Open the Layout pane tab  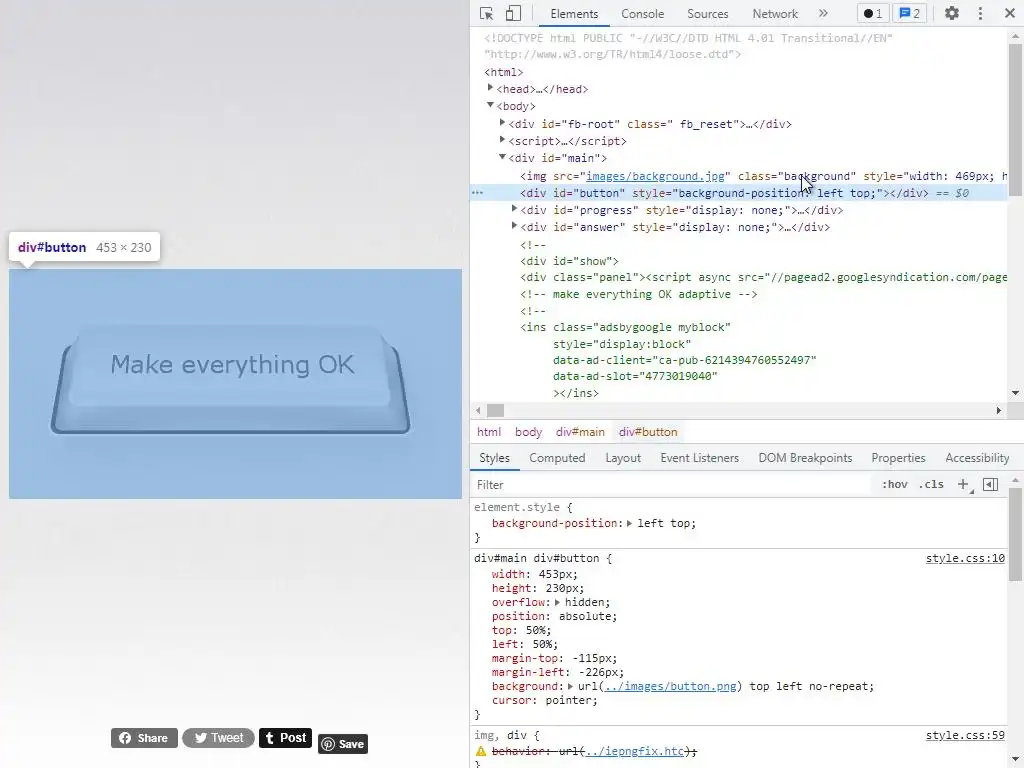[x=623, y=458]
